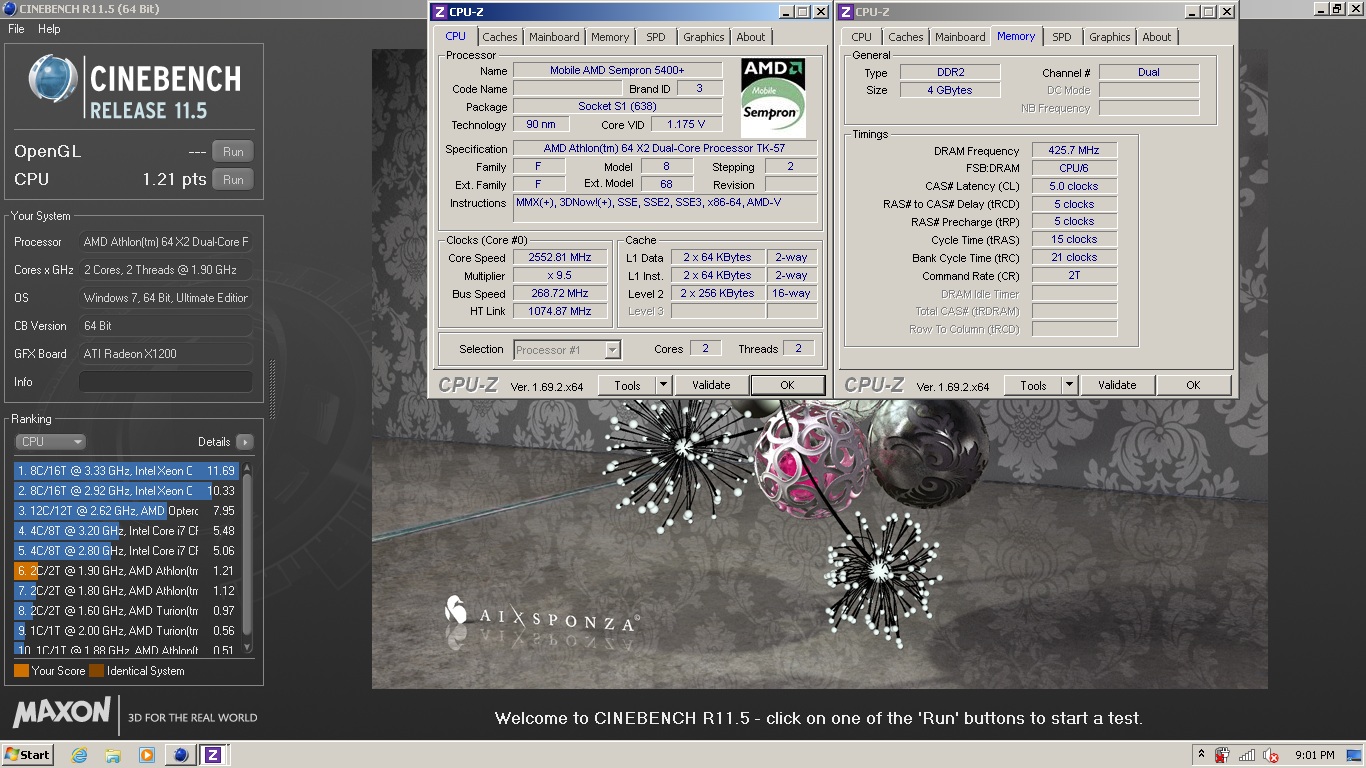This screenshot has height=768, width=1366.
Task: Click OK in left CPU-Z window
Action: [x=787, y=385]
